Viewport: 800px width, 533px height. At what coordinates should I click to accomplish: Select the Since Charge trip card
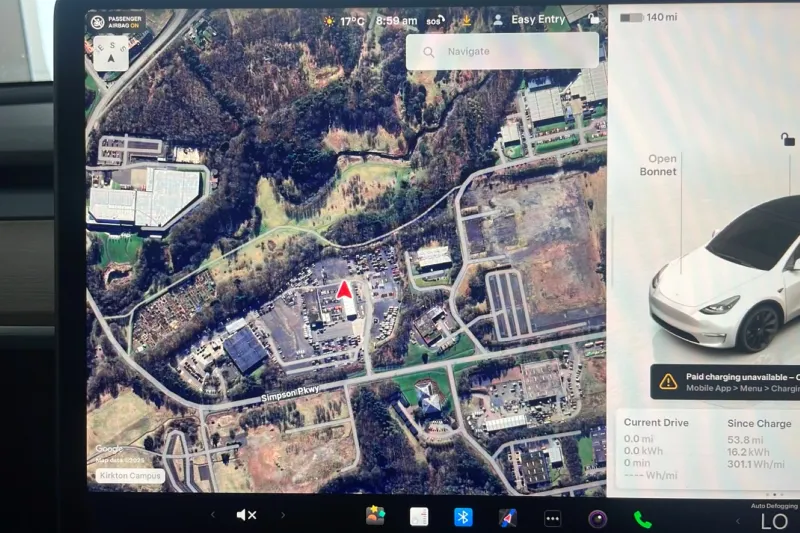[760, 444]
